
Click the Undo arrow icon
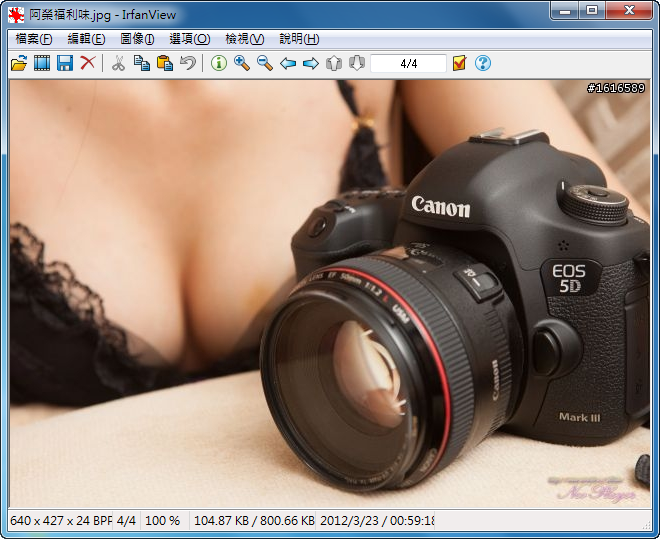(188, 63)
